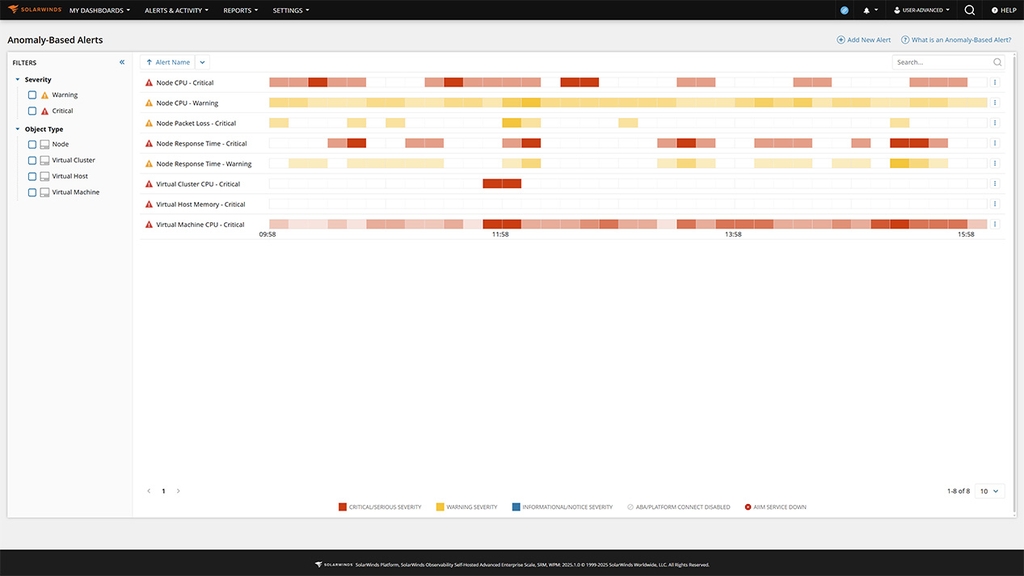Click the Warning triangle icon on Node CPU - Warning row
The height and width of the screenshot is (576, 1024).
point(147,102)
